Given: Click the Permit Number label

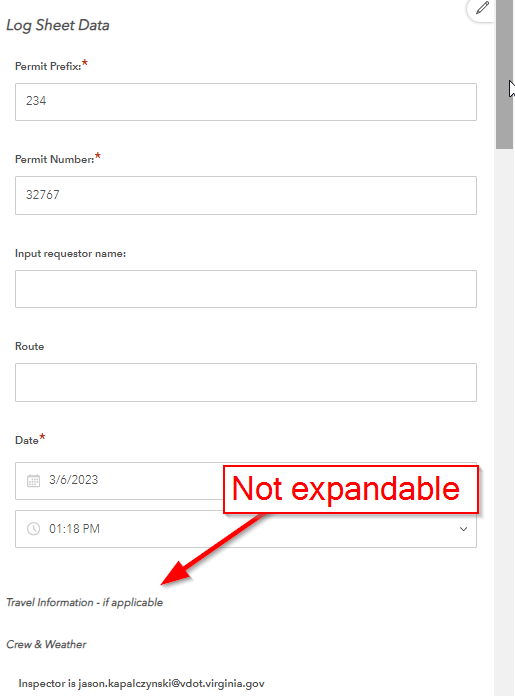Looking at the screenshot, I should pos(55,159).
